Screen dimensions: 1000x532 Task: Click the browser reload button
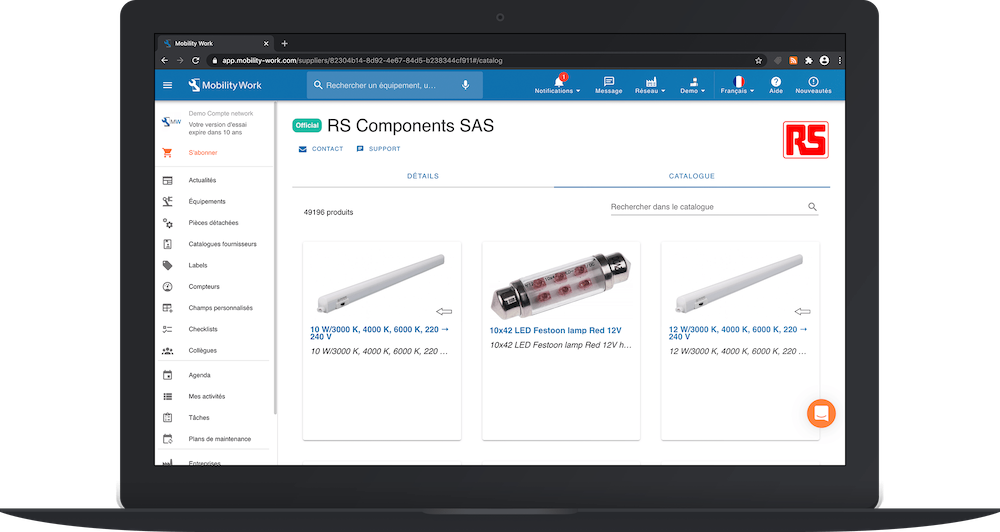point(196,61)
